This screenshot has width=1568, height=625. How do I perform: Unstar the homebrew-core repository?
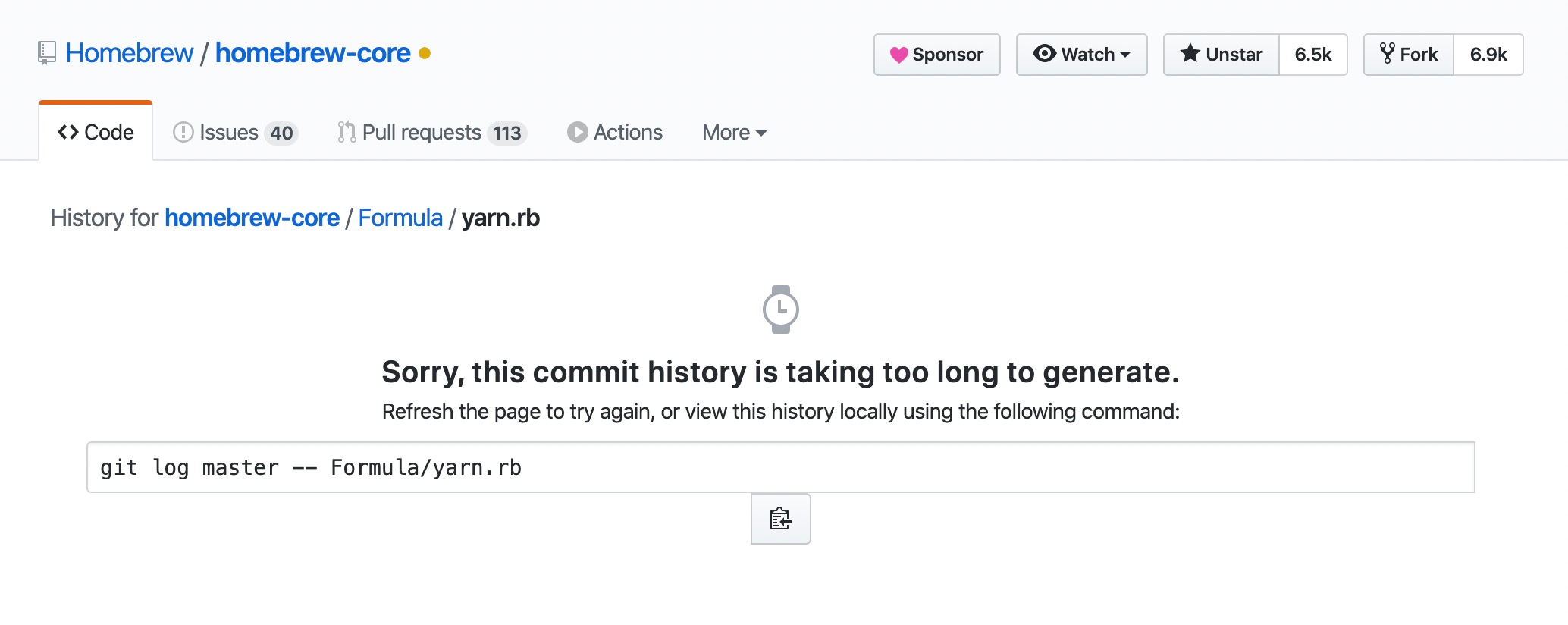pyautogui.click(x=1221, y=55)
